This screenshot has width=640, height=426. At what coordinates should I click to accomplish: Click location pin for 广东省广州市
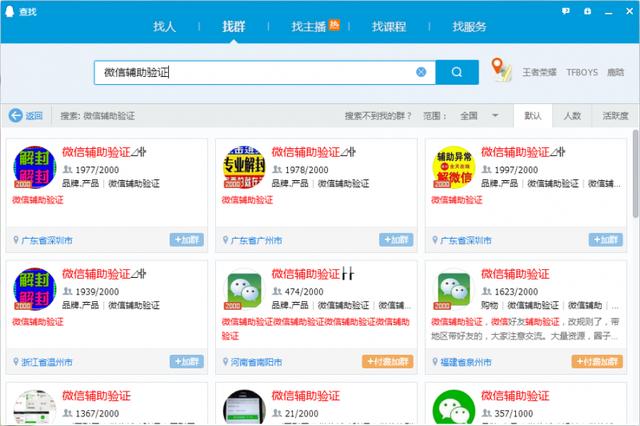point(225,240)
